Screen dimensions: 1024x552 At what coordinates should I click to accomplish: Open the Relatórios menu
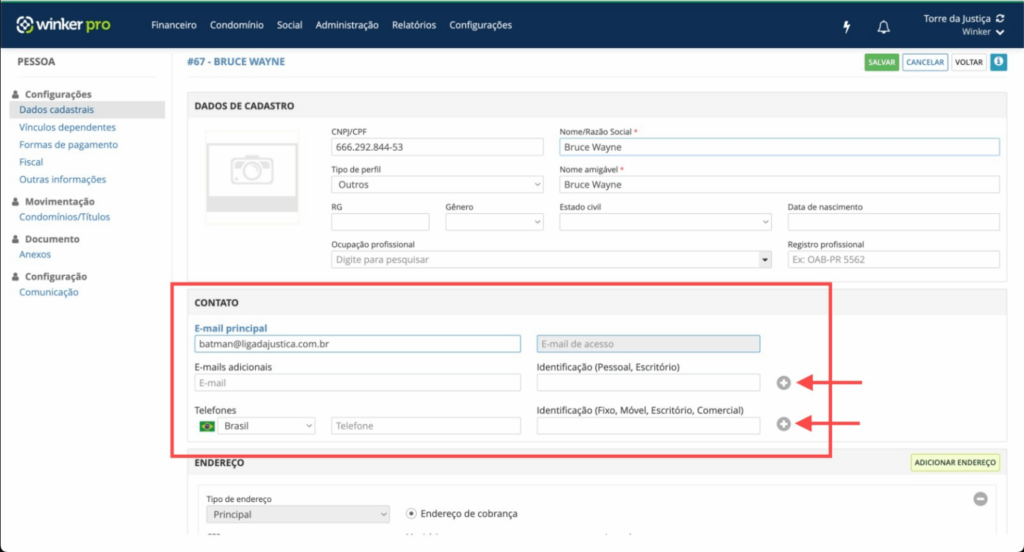pos(413,25)
